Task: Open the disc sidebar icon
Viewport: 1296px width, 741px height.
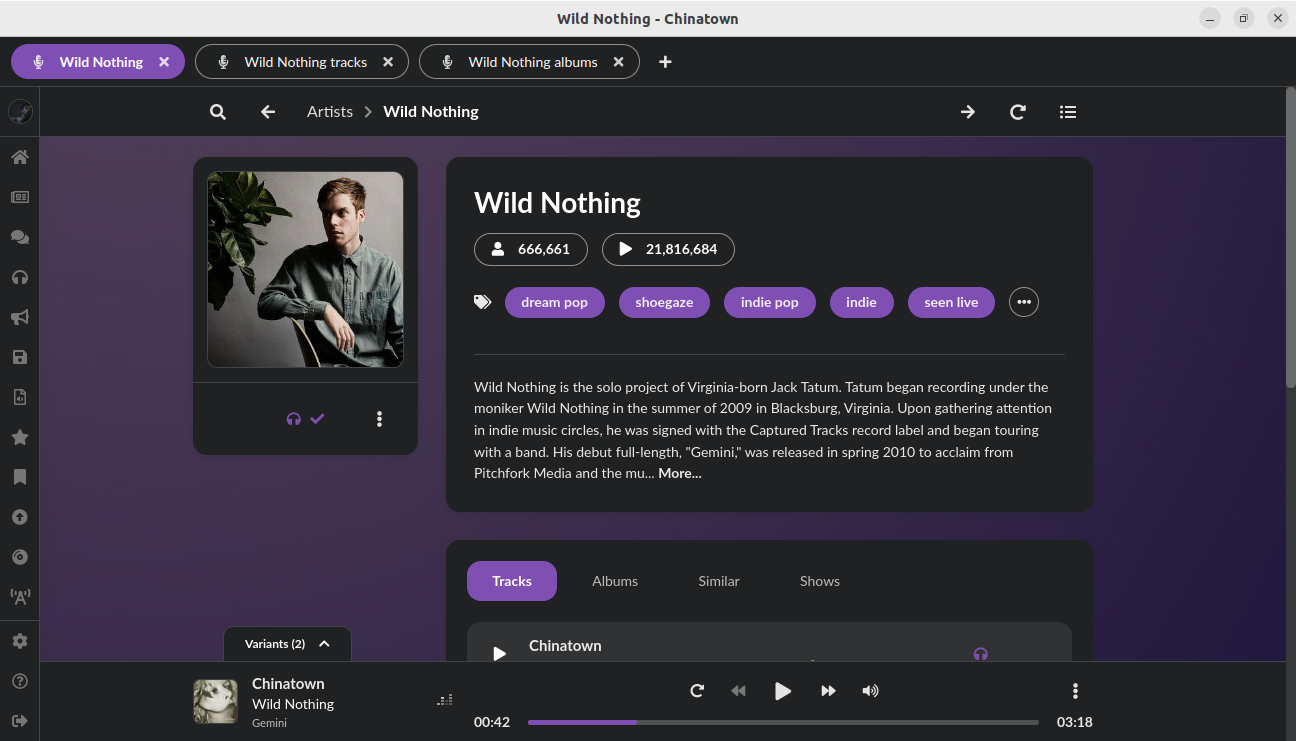Action: tap(20, 557)
